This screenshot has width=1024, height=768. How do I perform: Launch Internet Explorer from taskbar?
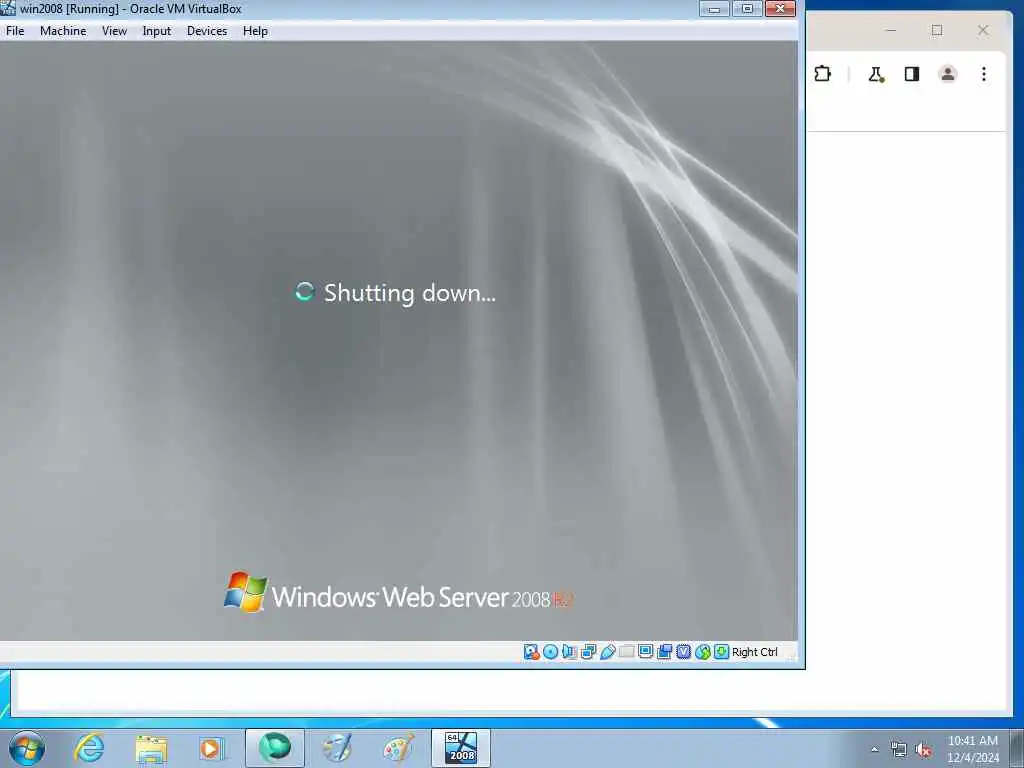[89, 748]
